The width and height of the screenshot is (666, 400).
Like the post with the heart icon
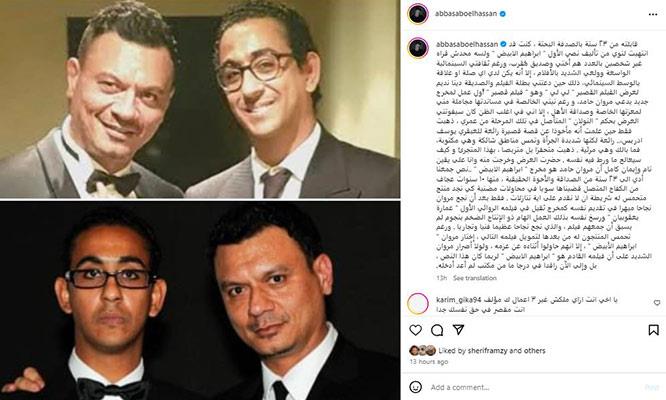pos(416,330)
